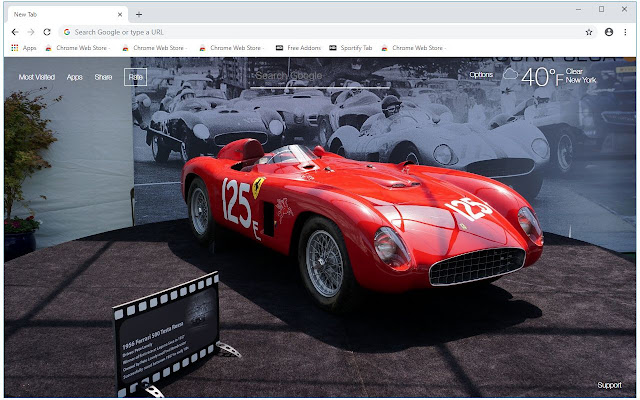This screenshot has width=640, height=400.
Task: Click the New York location label
Action: (x=581, y=80)
